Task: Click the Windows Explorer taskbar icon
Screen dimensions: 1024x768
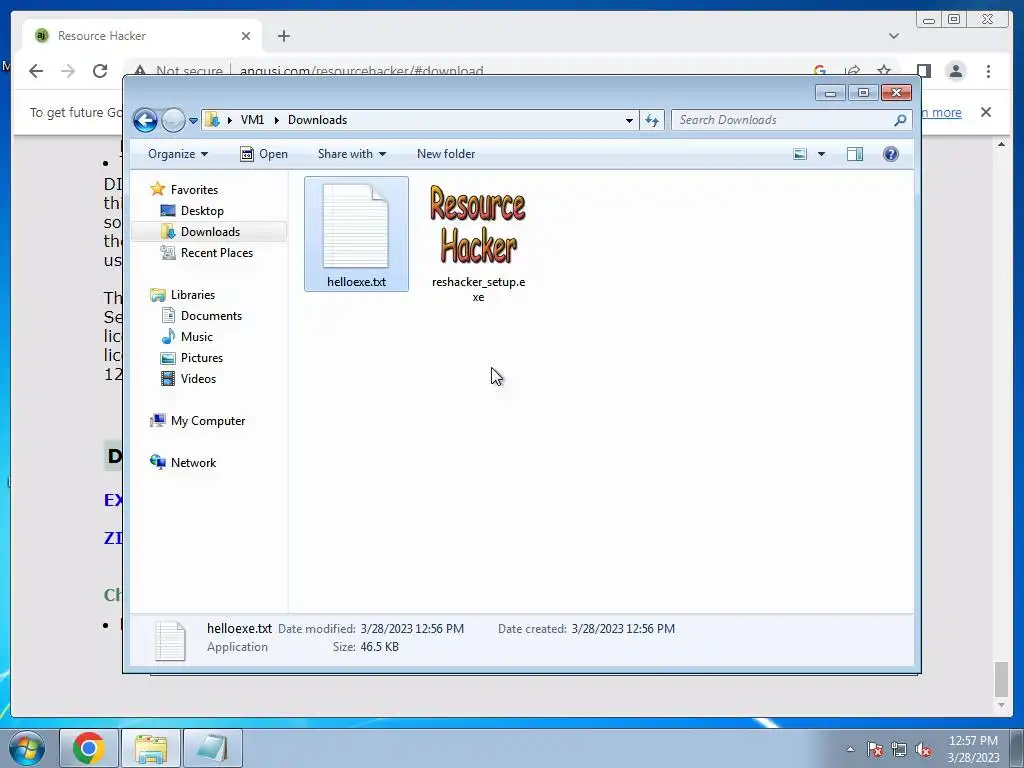Action: (x=151, y=748)
